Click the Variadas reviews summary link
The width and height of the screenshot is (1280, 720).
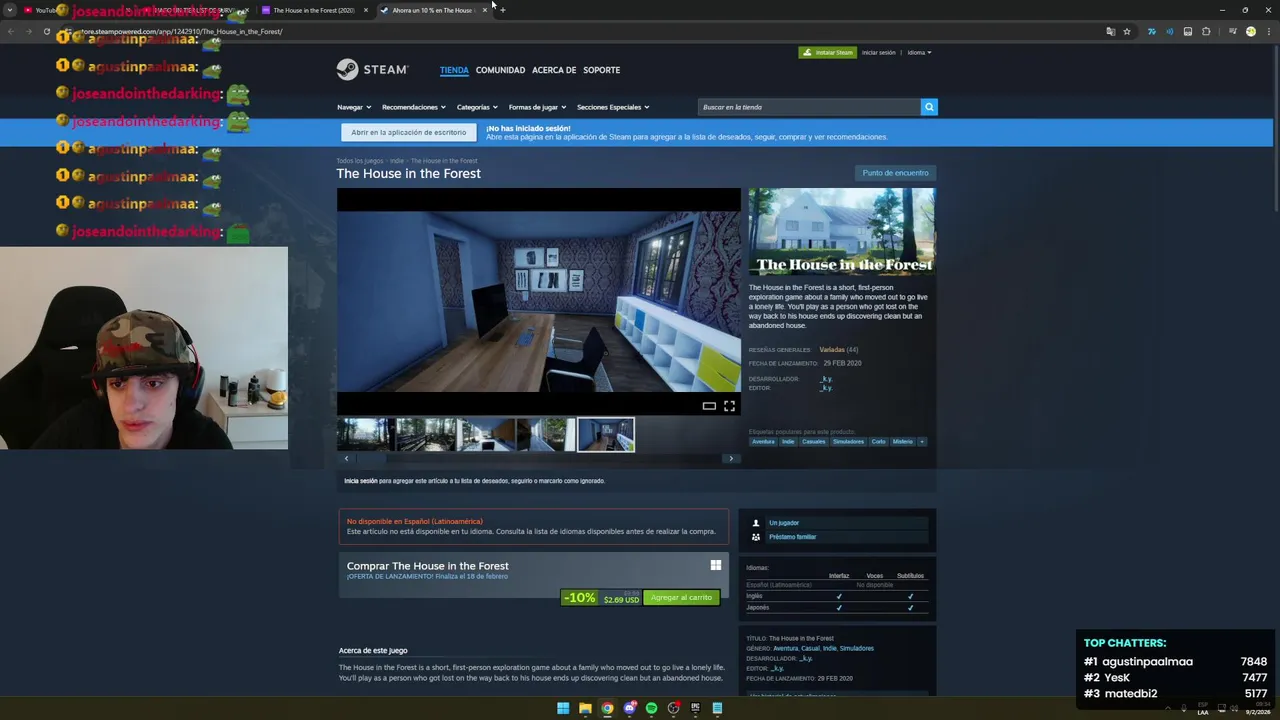pyautogui.click(x=832, y=350)
